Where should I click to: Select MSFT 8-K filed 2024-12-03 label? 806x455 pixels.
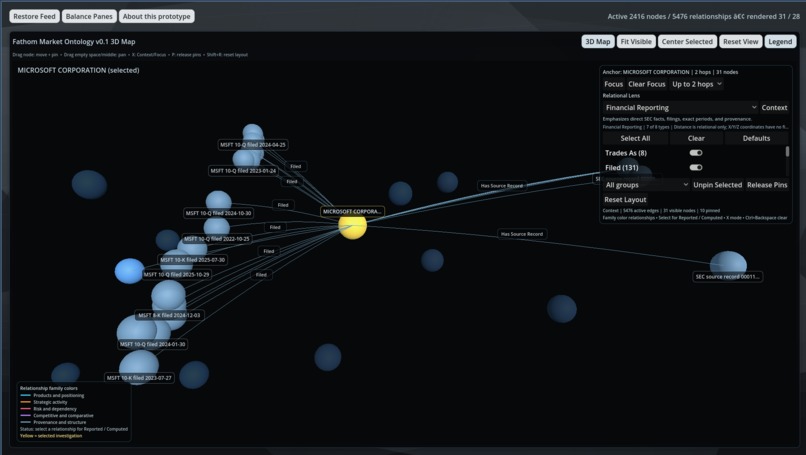click(x=169, y=315)
